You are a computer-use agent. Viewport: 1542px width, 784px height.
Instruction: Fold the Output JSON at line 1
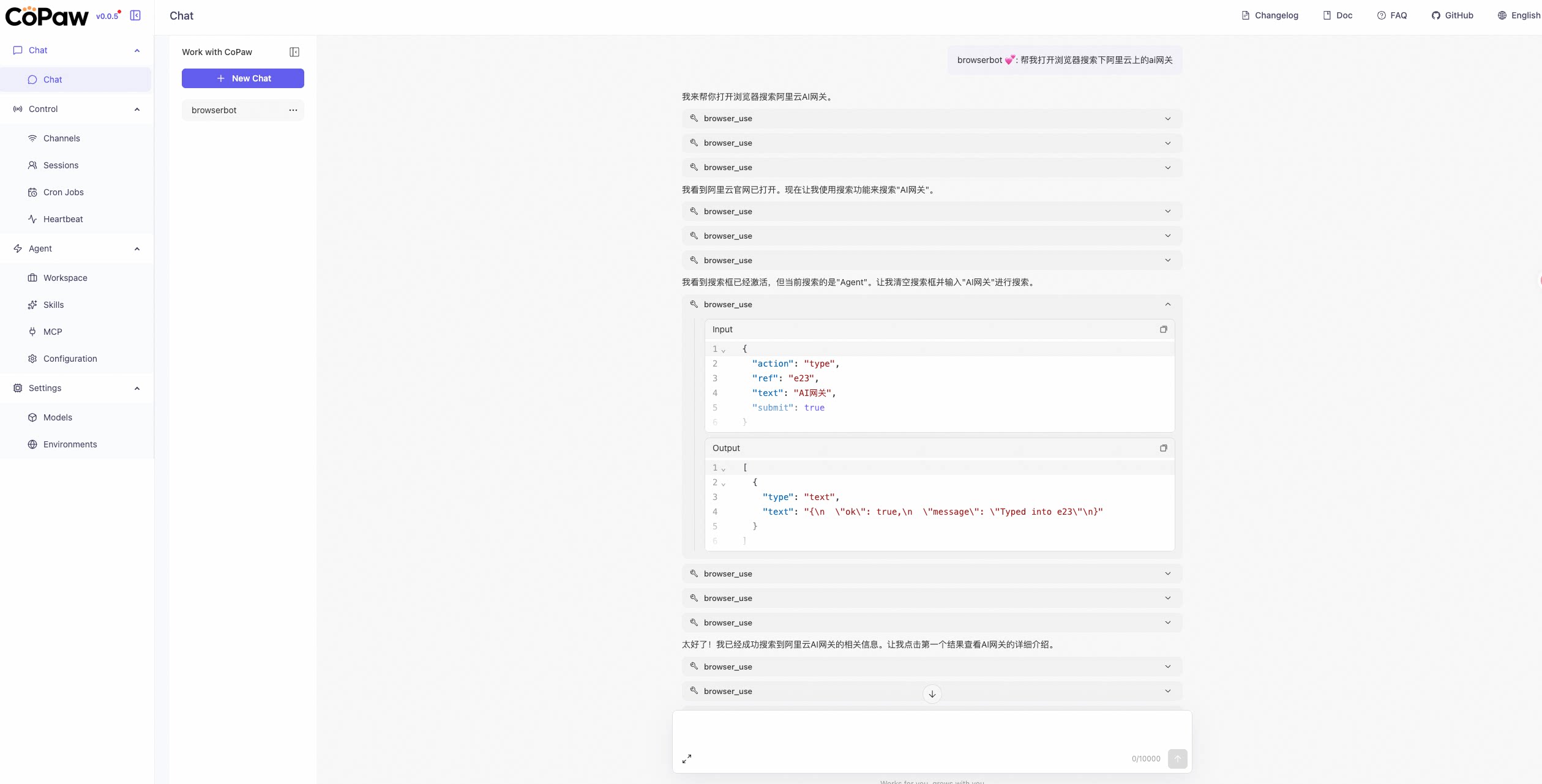[724, 469]
